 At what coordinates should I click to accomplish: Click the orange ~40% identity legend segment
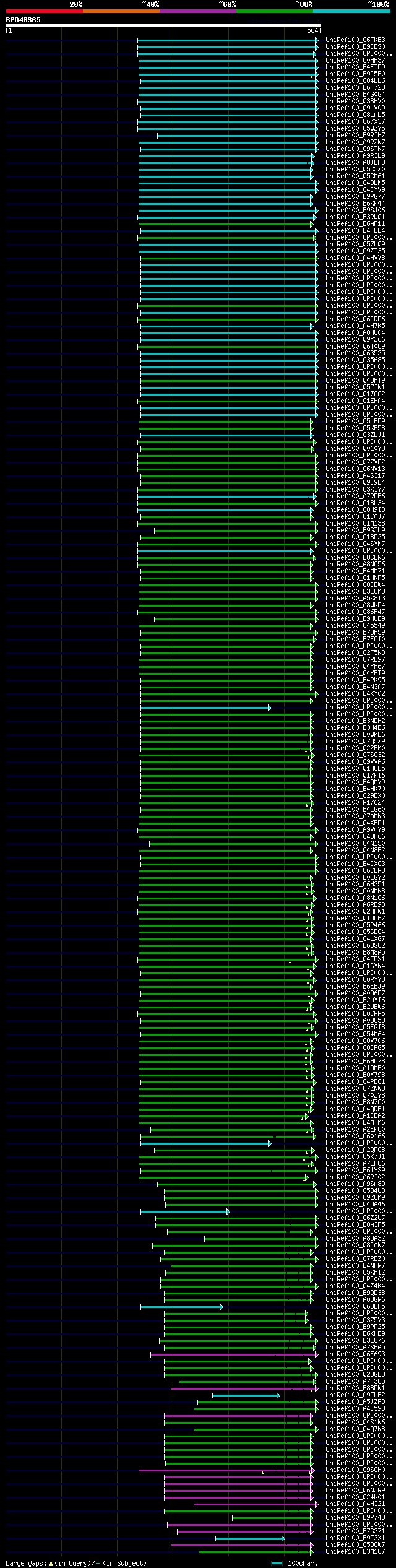click(x=121, y=11)
